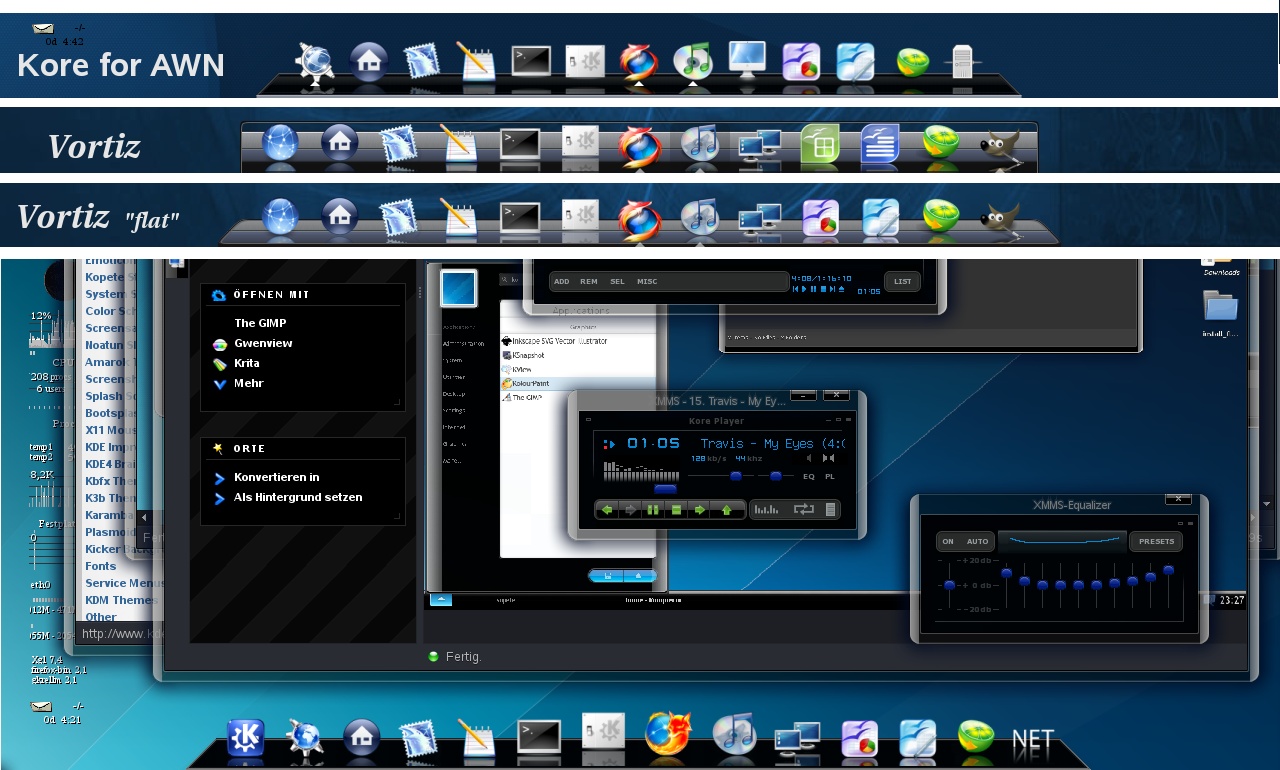Choose Gwenview under Öffnen mit
This screenshot has width=1280, height=770.
click(x=263, y=343)
